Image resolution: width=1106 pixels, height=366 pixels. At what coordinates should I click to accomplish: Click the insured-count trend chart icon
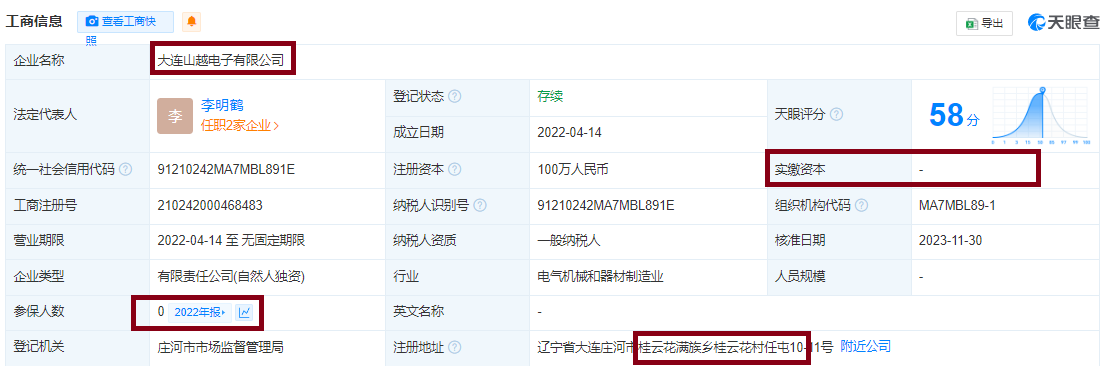click(x=244, y=312)
